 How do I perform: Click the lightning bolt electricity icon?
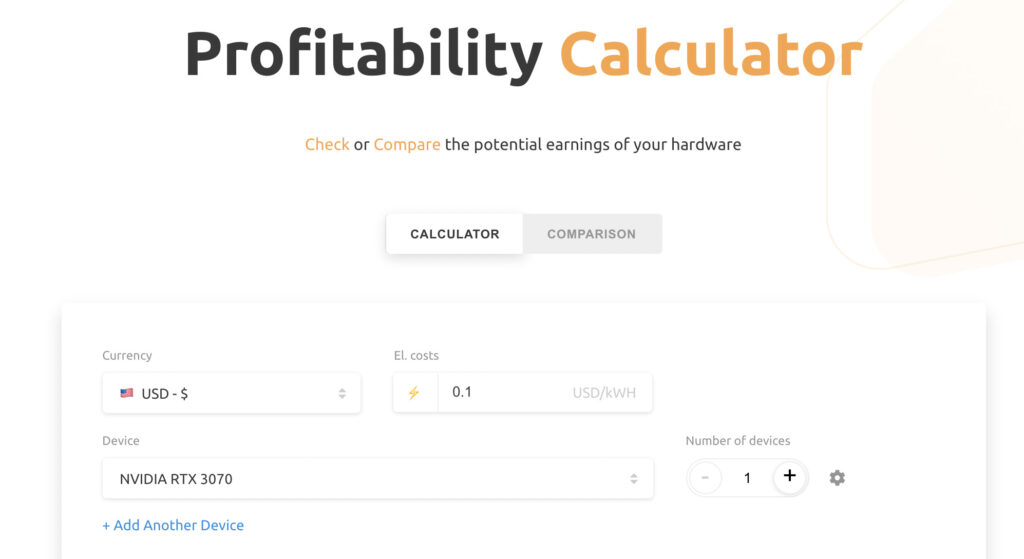coord(414,393)
